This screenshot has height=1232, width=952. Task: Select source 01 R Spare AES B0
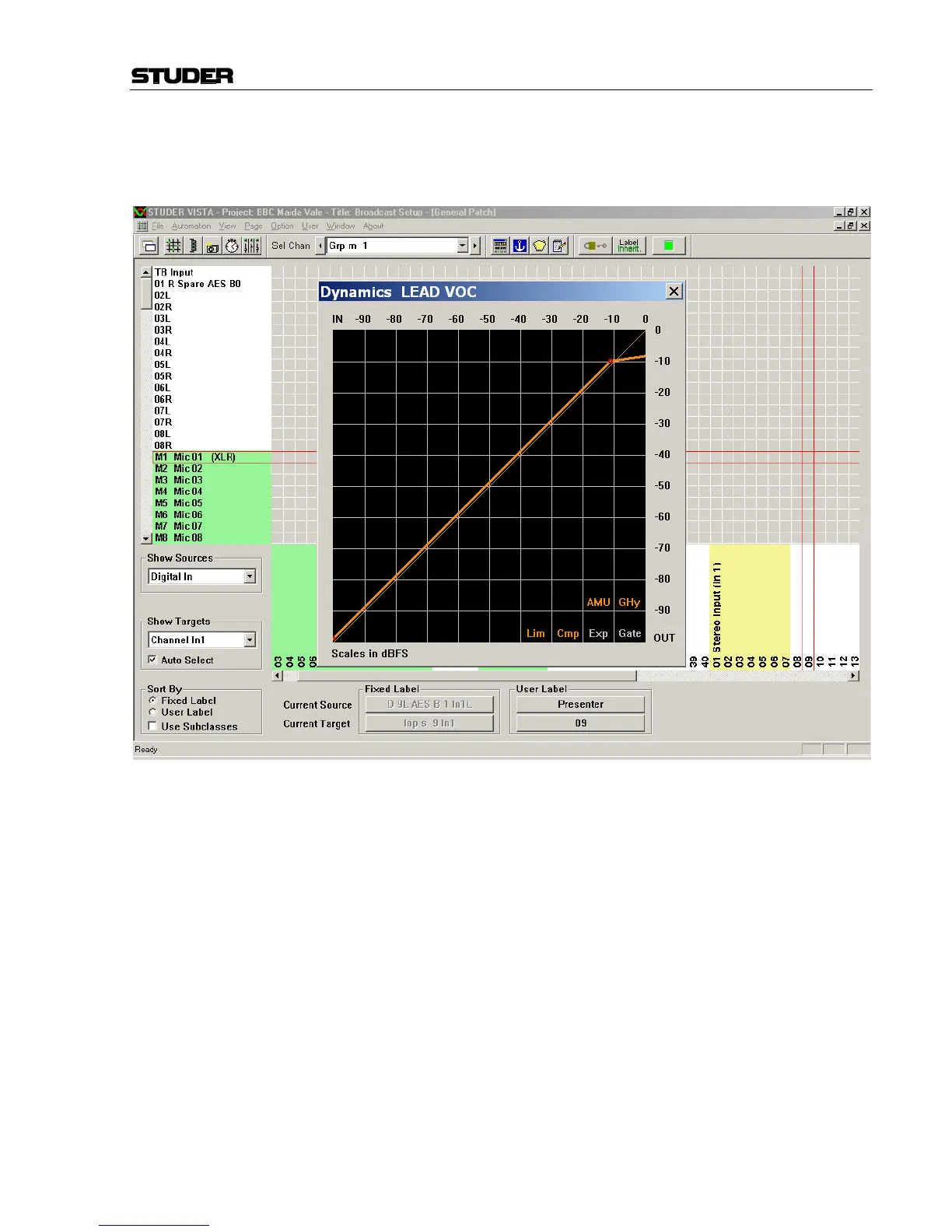(212, 284)
